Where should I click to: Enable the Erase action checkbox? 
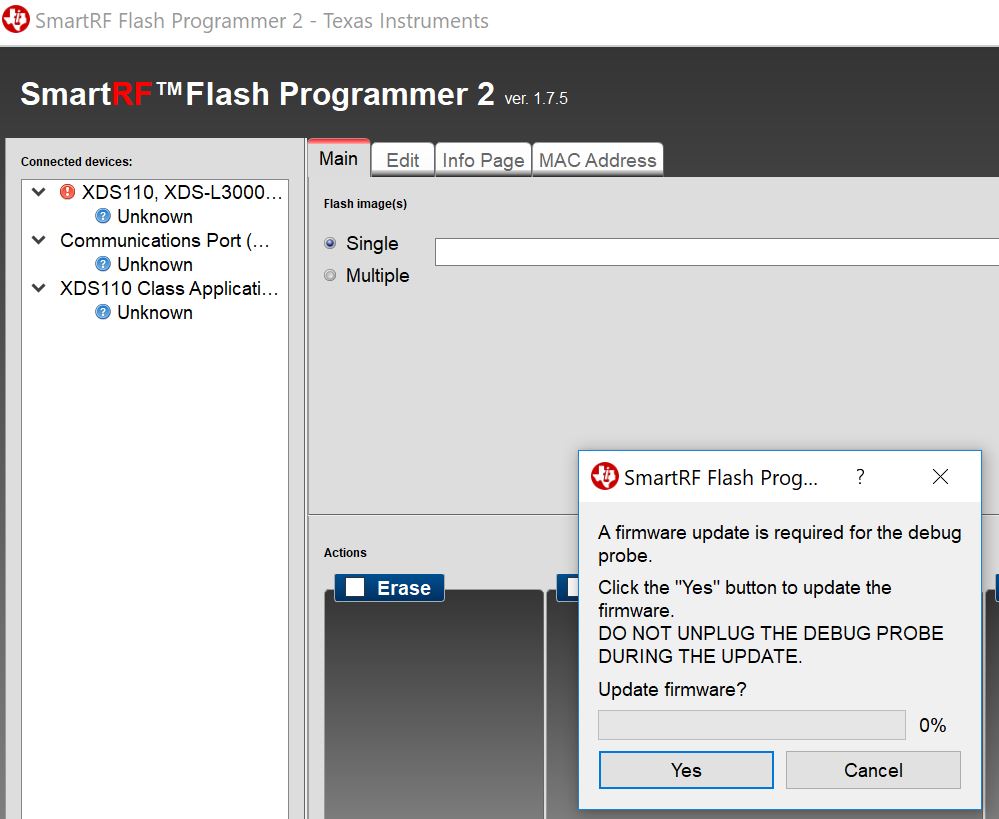[355, 587]
